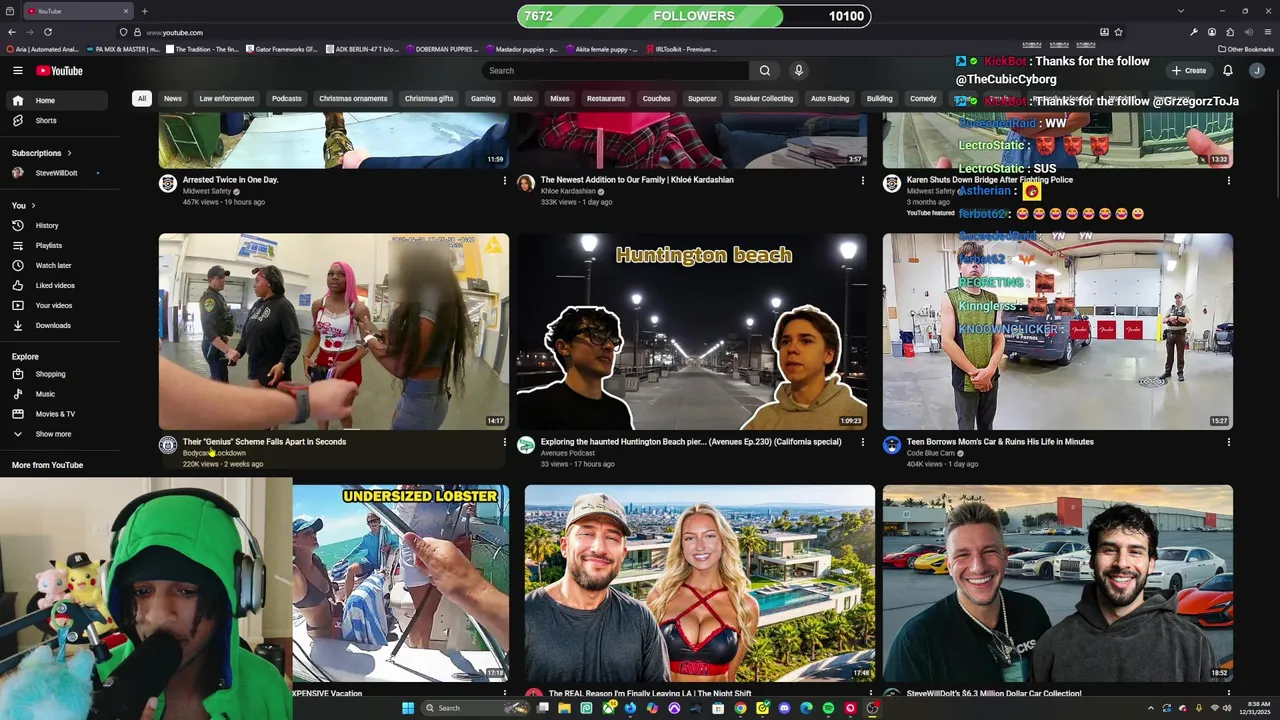Screen dimensions: 1280x720
Task: Open the Code Blue Cam channel avatar
Action: coord(892,445)
